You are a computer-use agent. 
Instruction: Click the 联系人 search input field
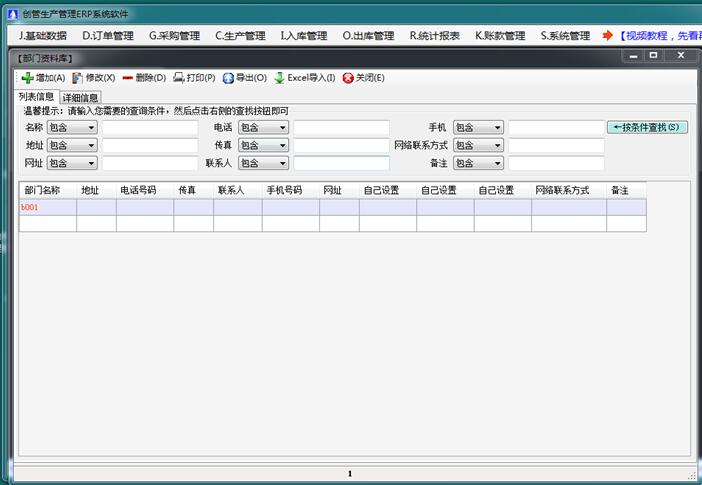click(x=341, y=163)
